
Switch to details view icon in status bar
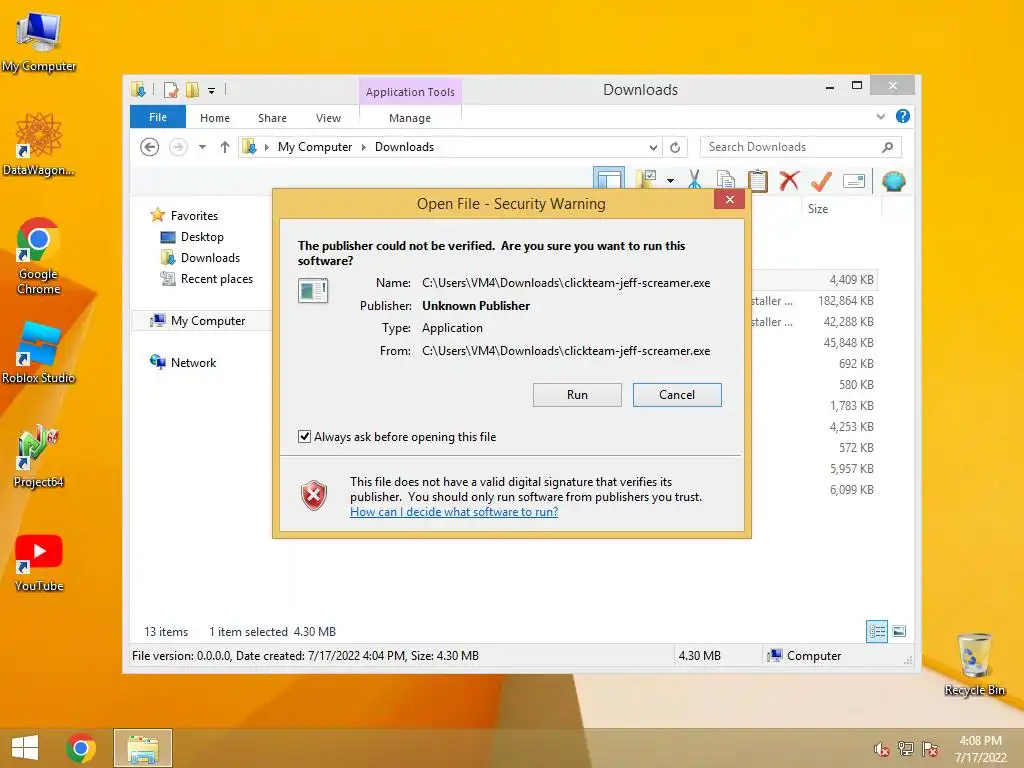[877, 631]
